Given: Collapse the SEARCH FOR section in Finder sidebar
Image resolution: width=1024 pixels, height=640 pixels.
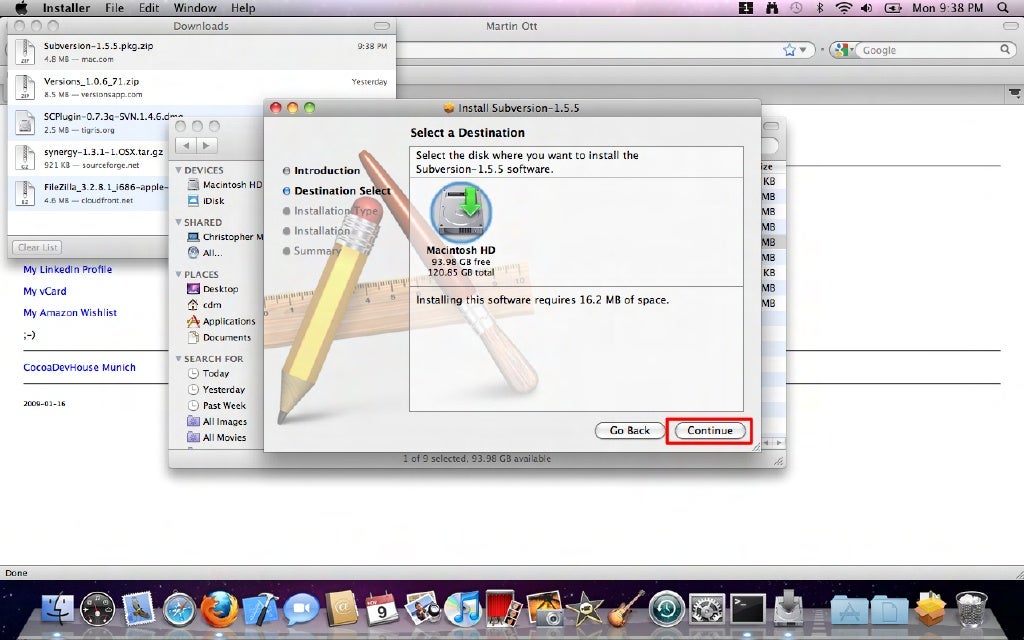Looking at the screenshot, I should point(178,359).
